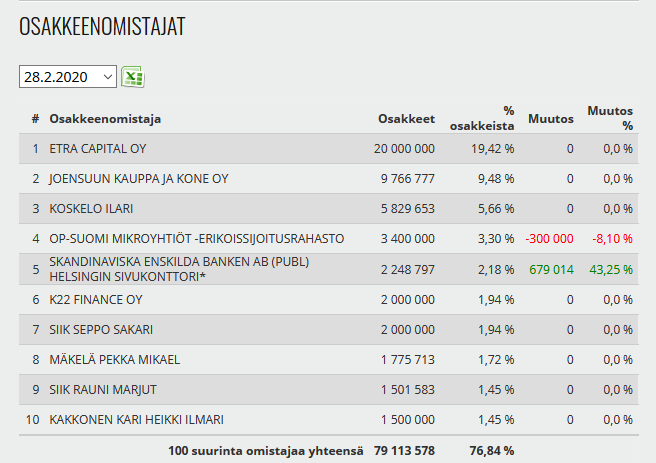Click the red -300 000 change value
Screen dimensions: 656x463
pos(549,239)
